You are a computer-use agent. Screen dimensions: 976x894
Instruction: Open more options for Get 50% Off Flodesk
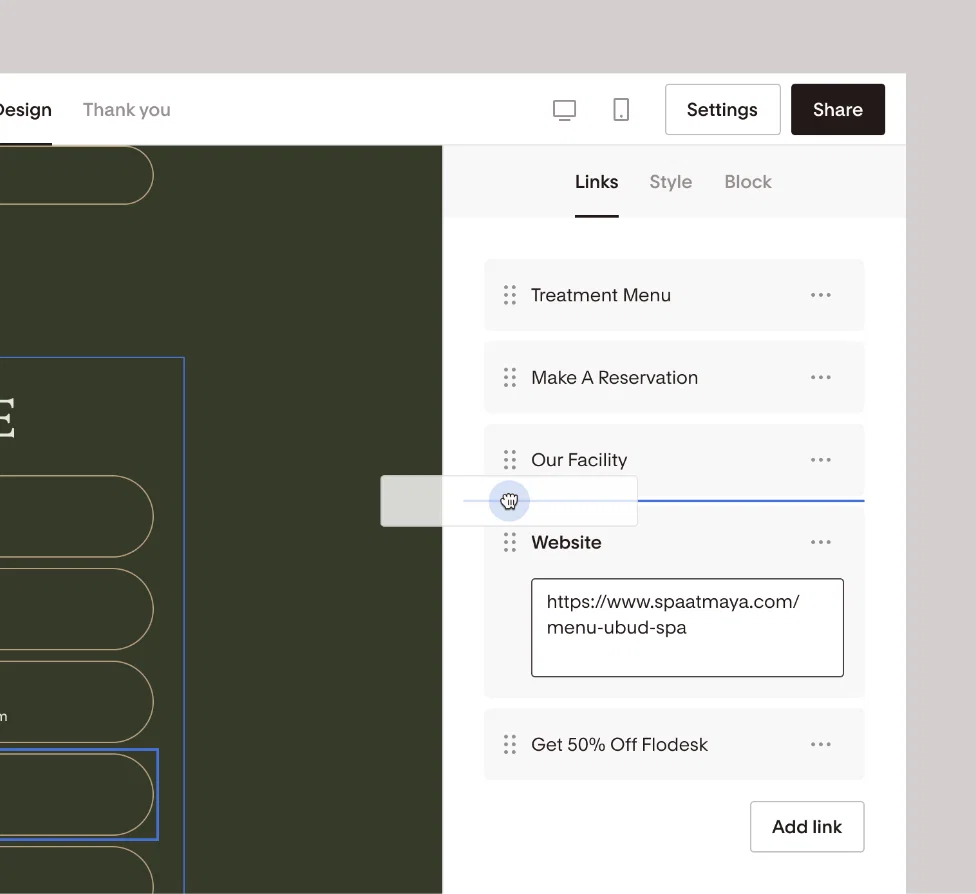pyautogui.click(x=820, y=745)
